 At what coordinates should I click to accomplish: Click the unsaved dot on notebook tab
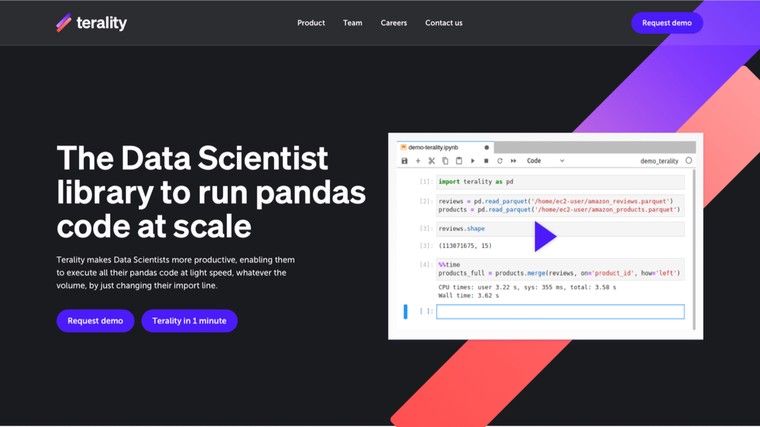tap(487, 147)
